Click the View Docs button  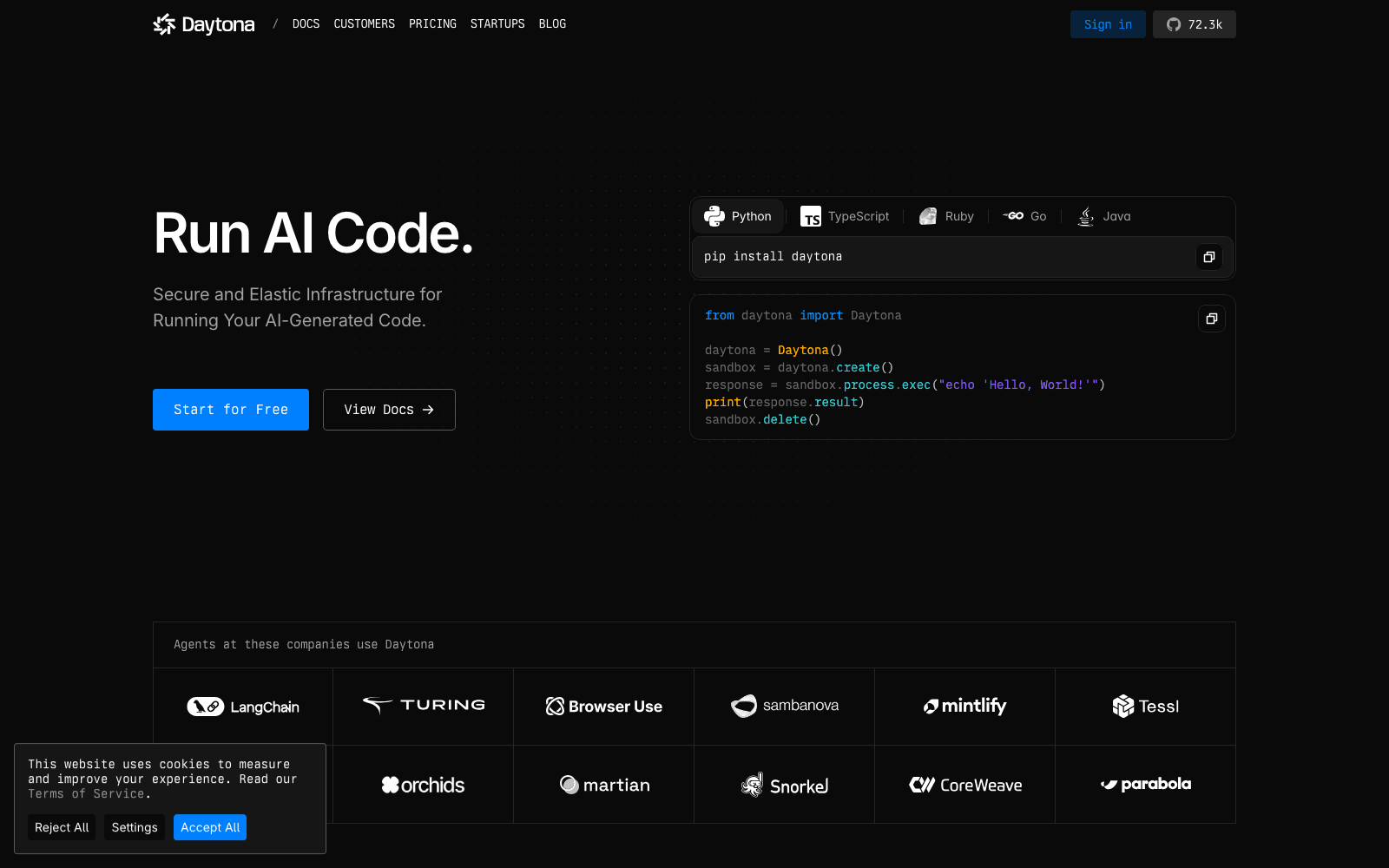point(389,410)
